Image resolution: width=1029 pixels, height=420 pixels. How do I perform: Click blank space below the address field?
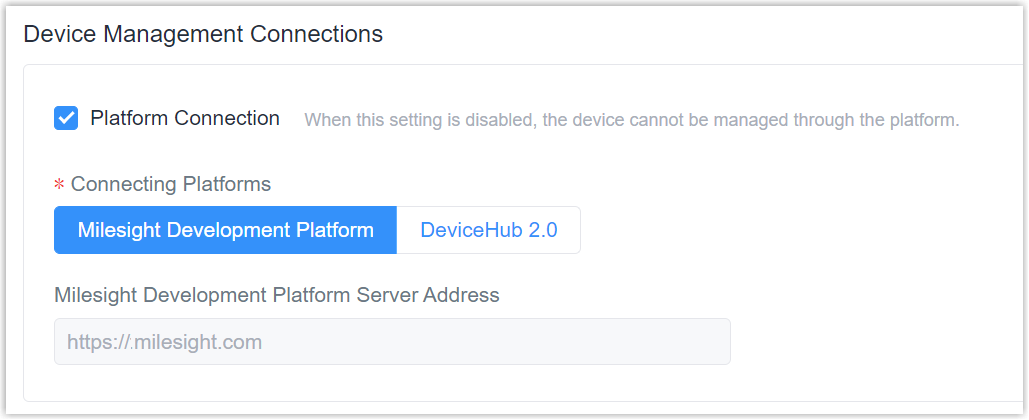coord(392,383)
